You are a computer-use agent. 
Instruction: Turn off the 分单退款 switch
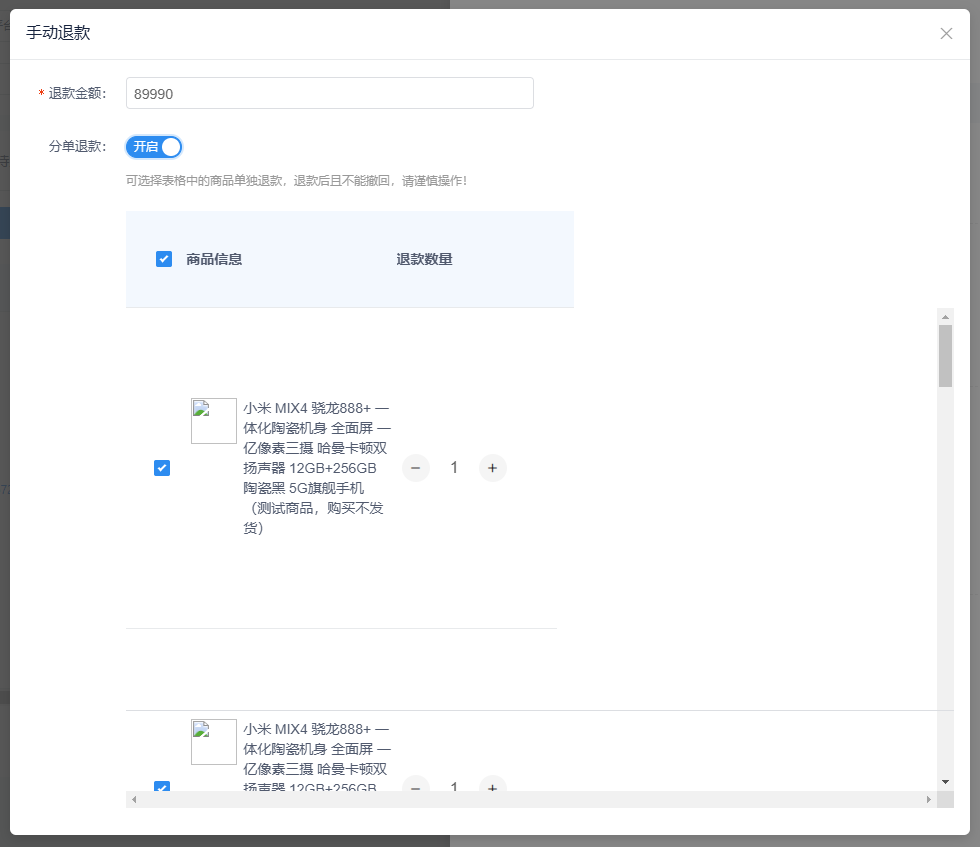(154, 147)
